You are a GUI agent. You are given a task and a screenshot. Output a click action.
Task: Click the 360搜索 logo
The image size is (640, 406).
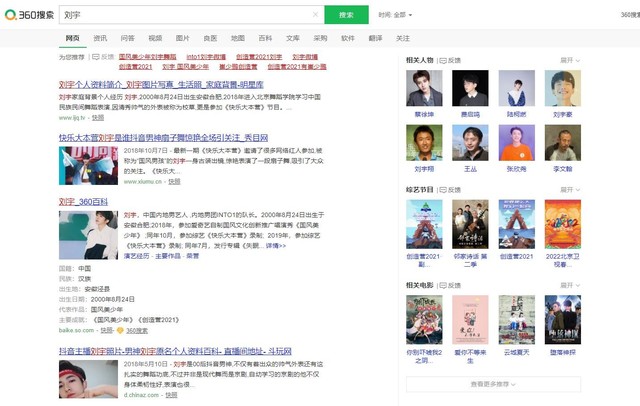[x=28, y=15]
